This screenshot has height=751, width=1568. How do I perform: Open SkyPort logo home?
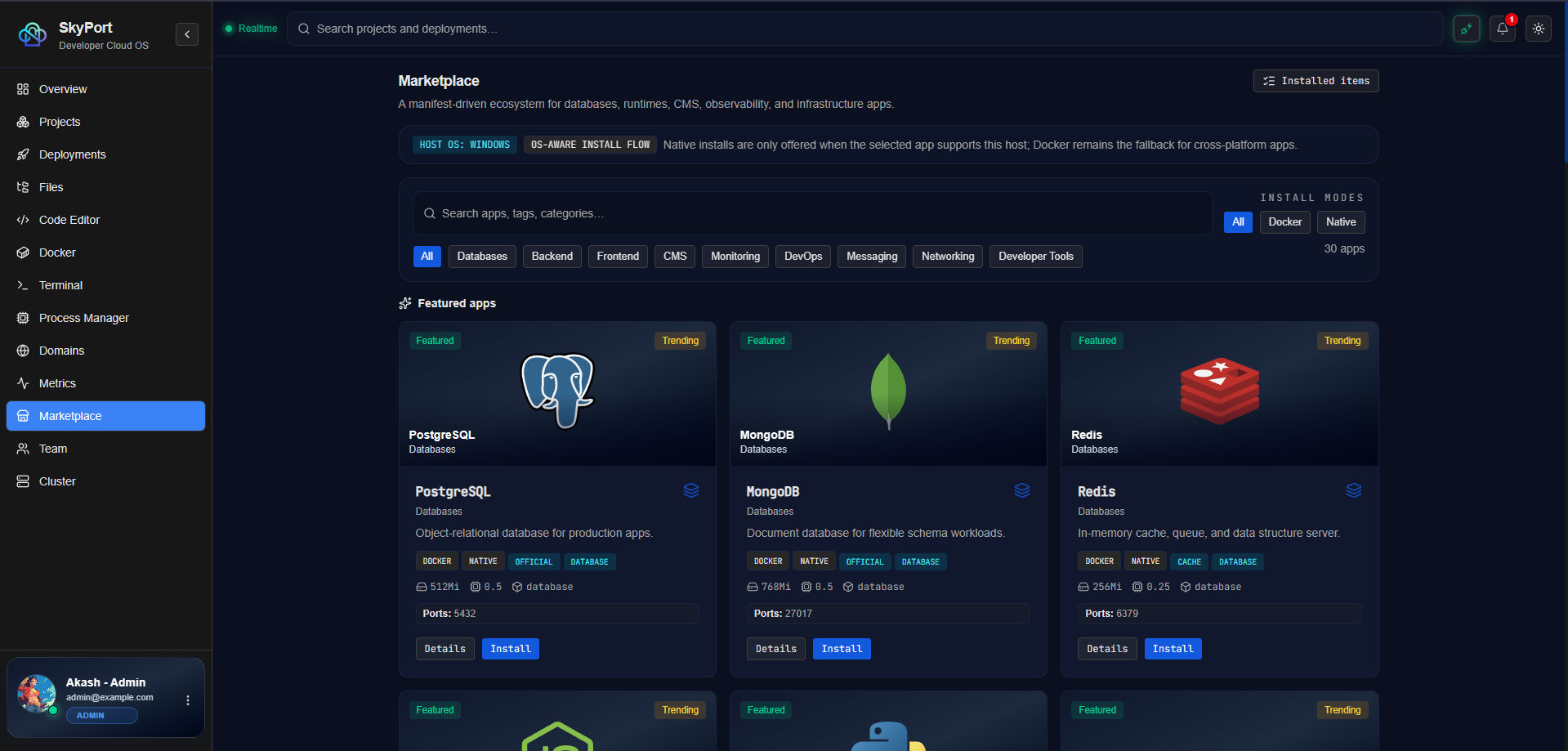[33, 34]
